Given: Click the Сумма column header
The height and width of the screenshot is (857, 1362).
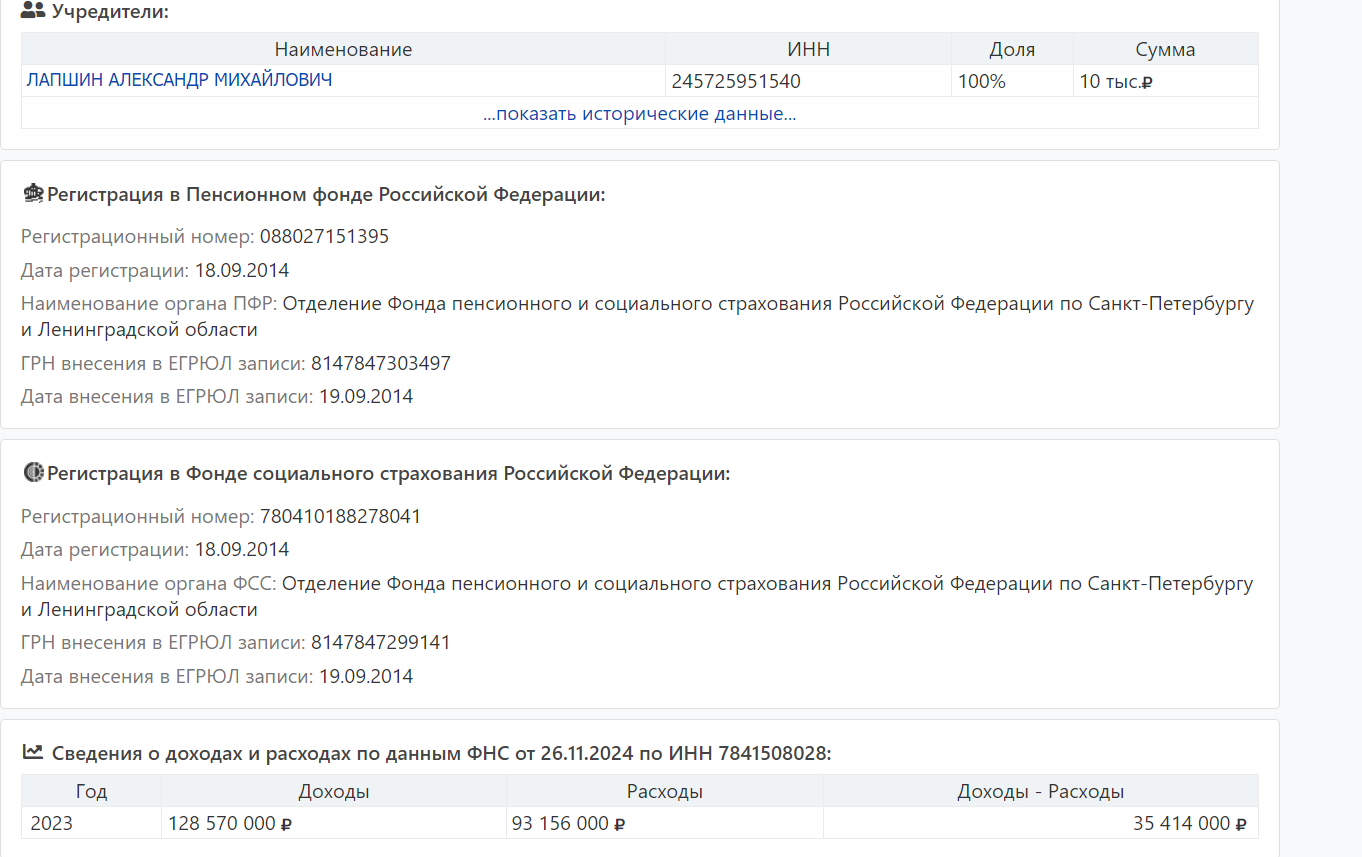Looking at the screenshot, I should click(1165, 49).
